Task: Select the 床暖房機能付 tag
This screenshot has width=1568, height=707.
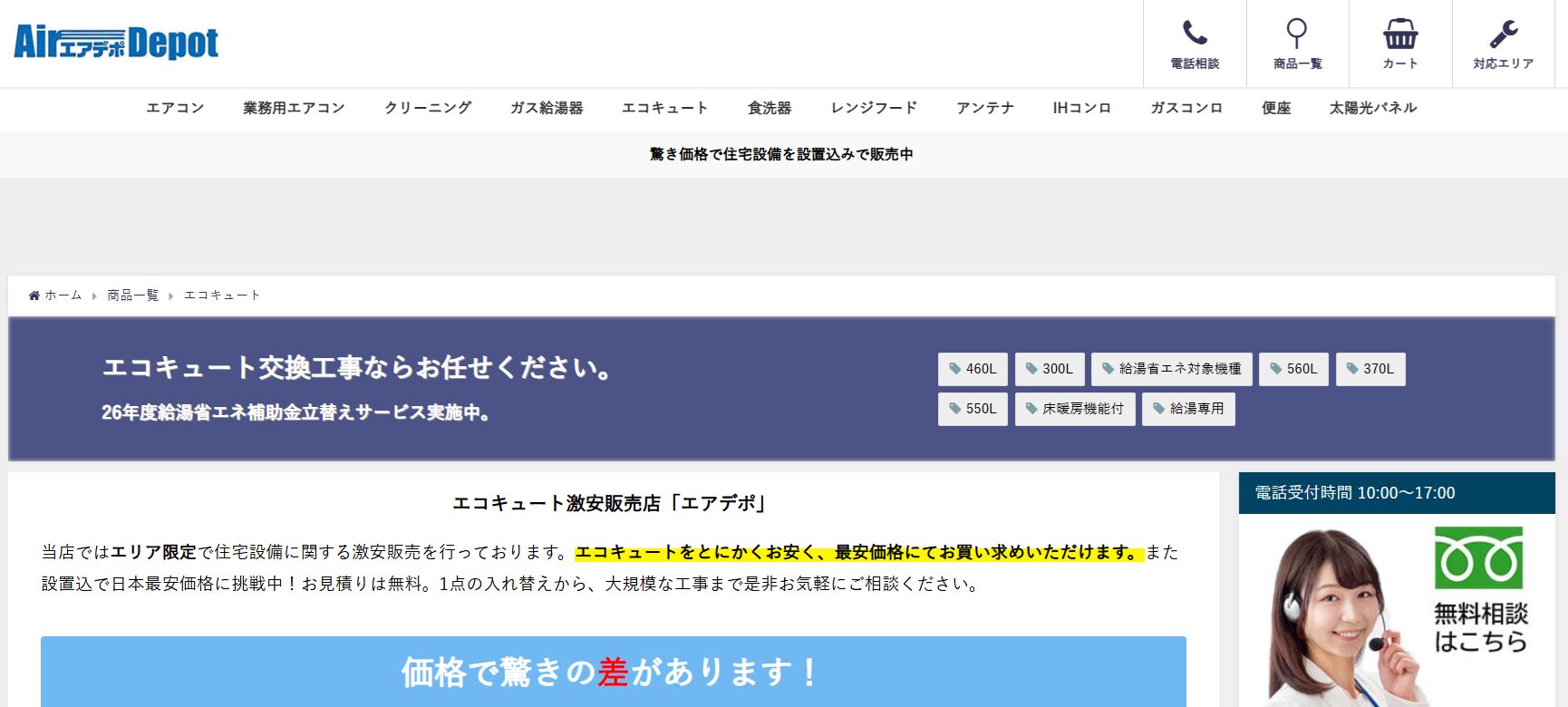Action: (x=1074, y=409)
